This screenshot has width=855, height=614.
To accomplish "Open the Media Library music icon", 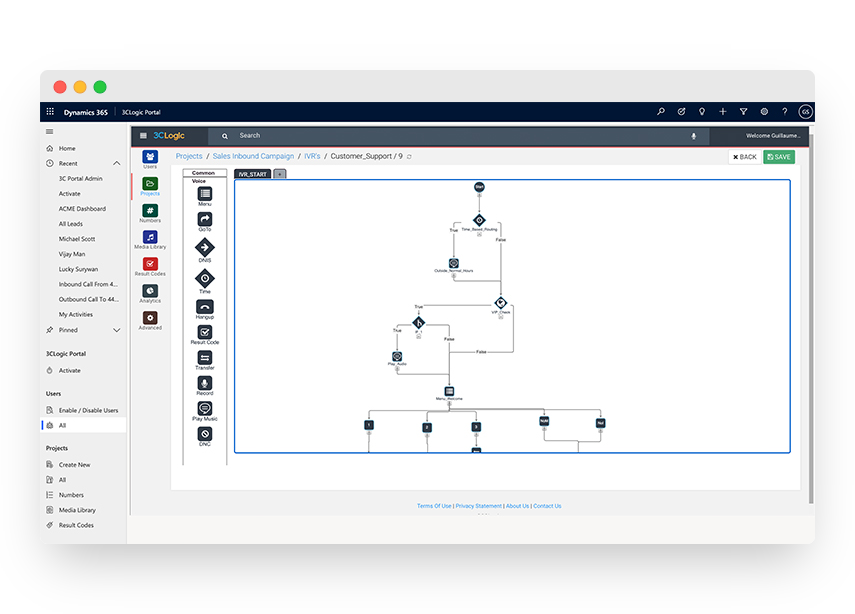I will click(x=150, y=237).
